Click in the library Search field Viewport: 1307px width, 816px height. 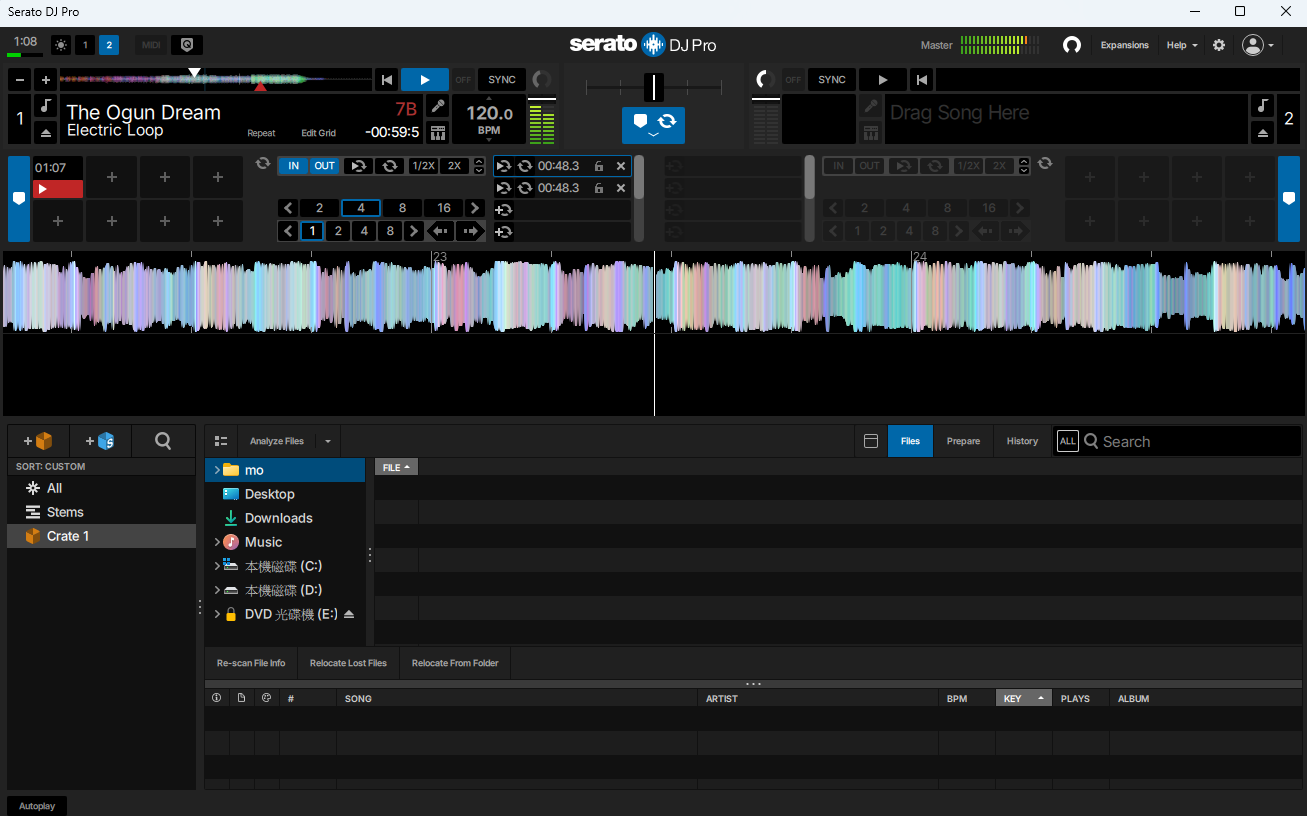1190,441
